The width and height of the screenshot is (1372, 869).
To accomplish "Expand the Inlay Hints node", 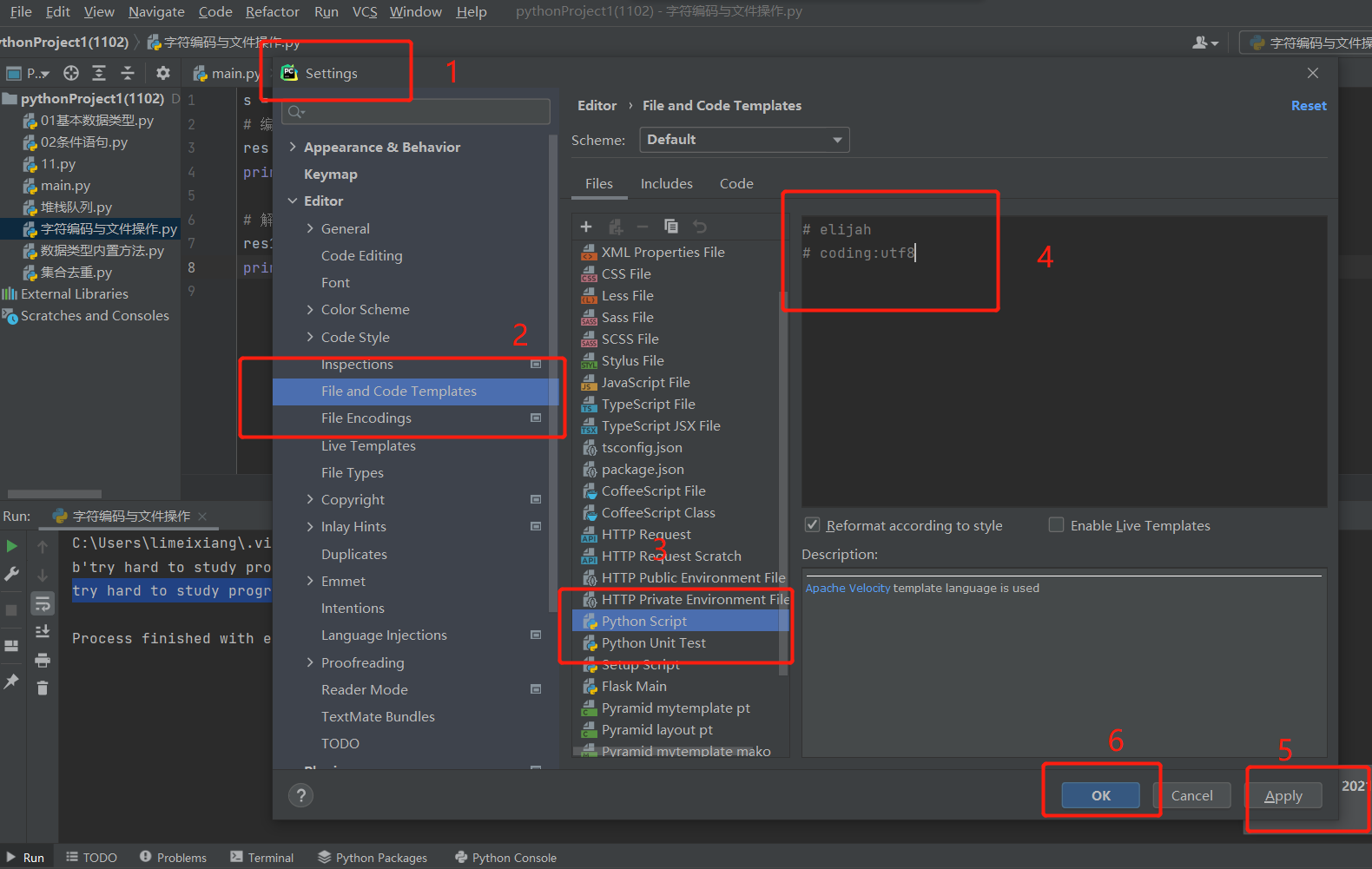I will click(310, 526).
